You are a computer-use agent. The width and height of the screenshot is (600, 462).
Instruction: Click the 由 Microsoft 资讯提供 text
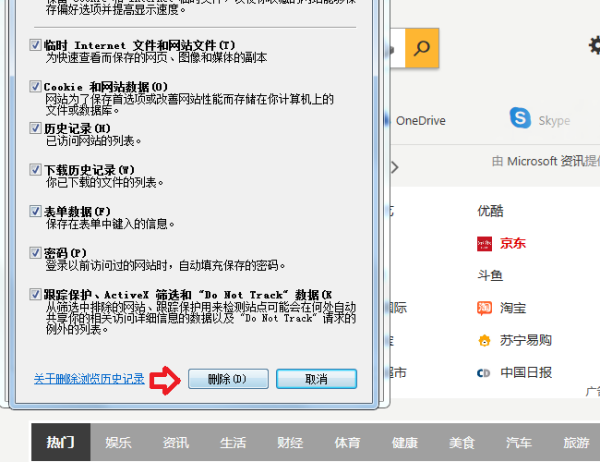click(546, 161)
